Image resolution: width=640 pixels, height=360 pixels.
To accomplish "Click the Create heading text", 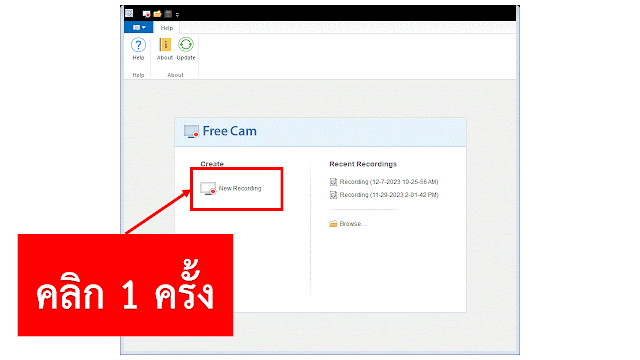I will tap(212, 164).
